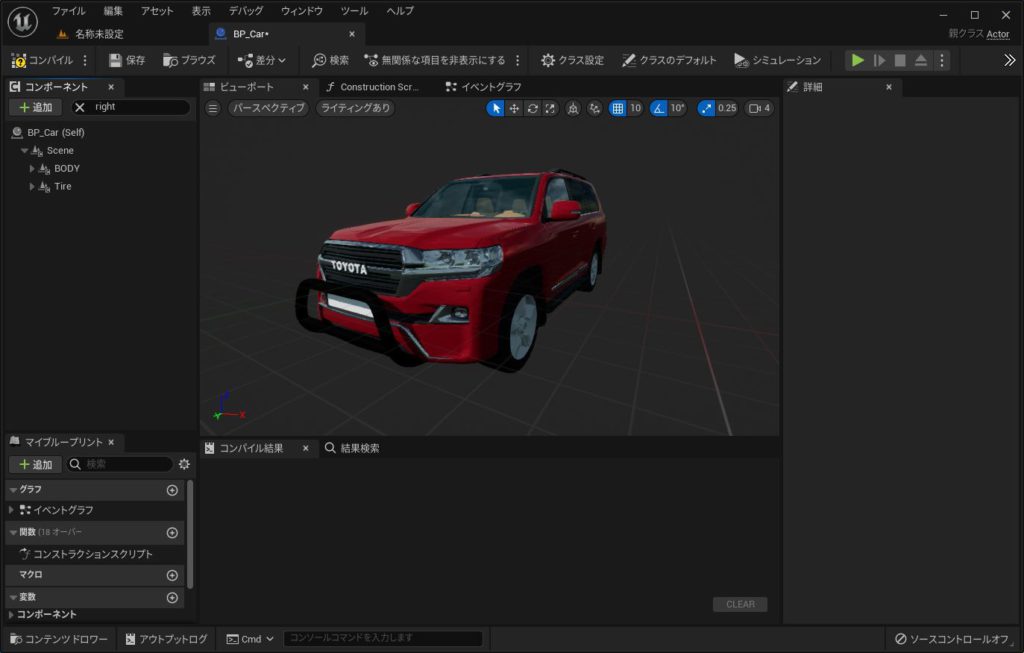Open the デバッグ menu

tap(246, 11)
